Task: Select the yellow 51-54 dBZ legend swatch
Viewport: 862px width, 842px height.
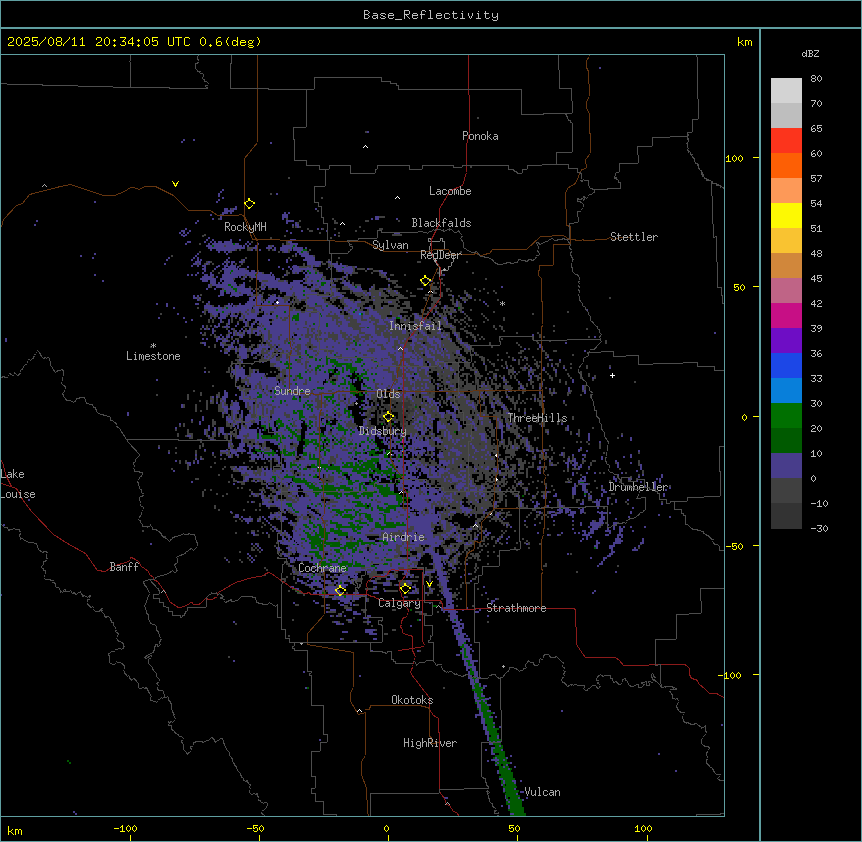Action: click(786, 215)
